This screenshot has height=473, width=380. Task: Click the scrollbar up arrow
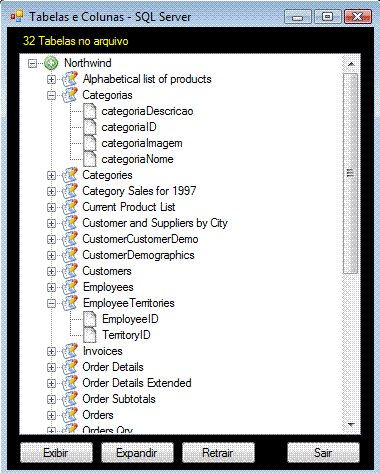click(351, 64)
